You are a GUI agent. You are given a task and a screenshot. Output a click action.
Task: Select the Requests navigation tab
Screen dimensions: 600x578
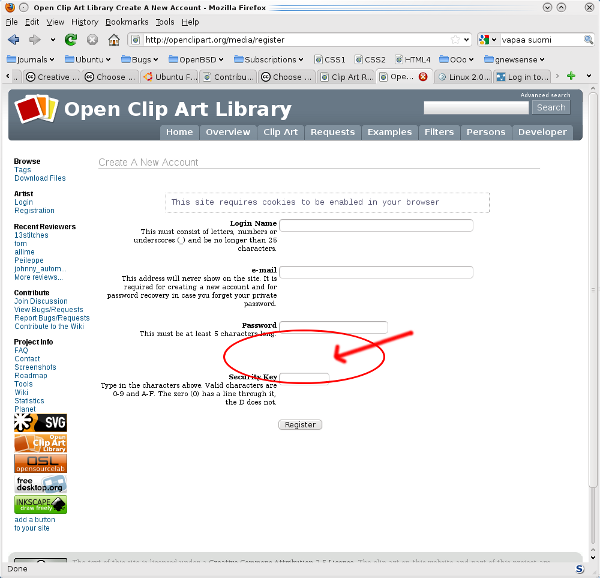(332, 132)
